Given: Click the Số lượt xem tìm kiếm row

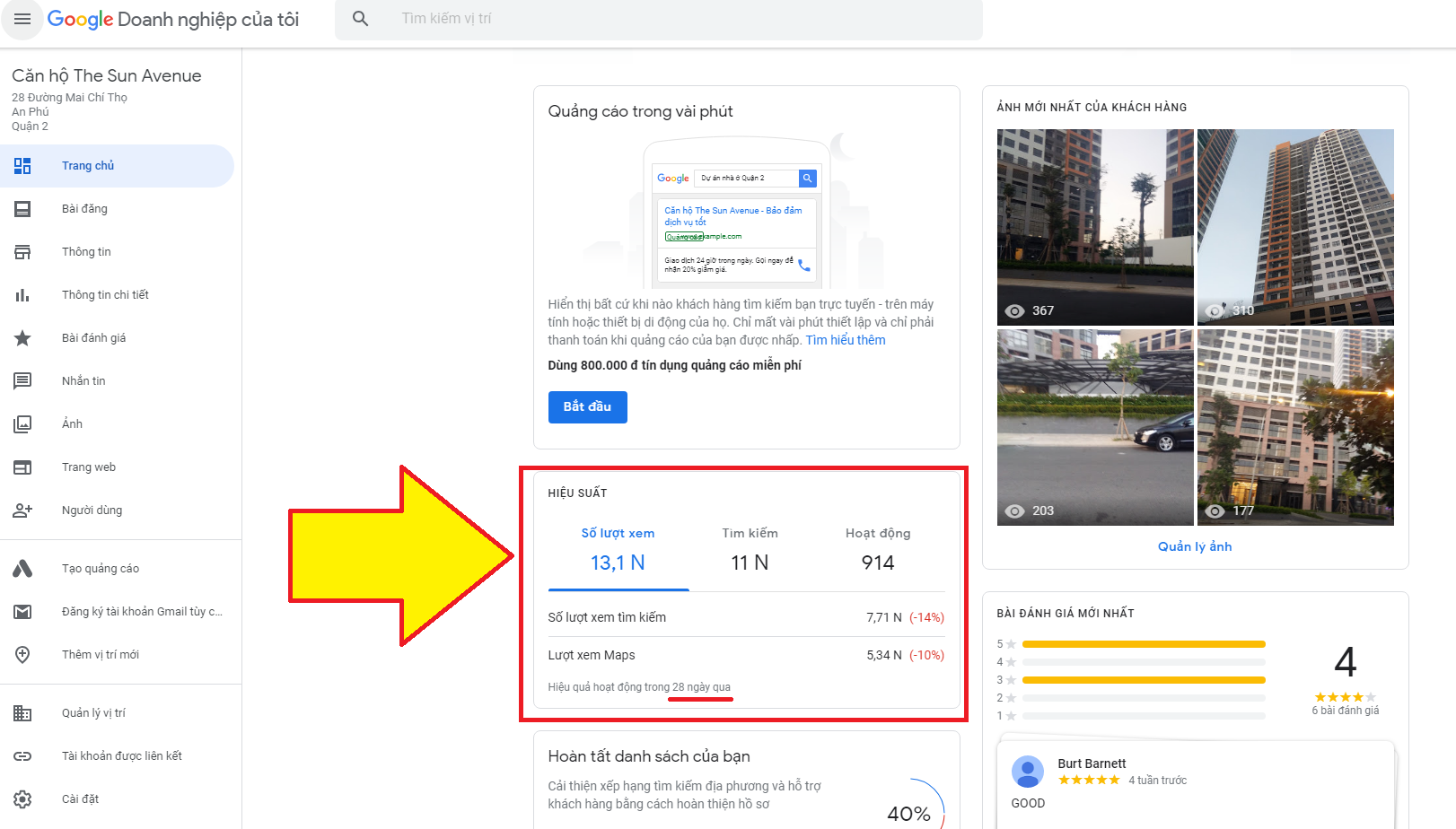Looking at the screenshot, I should click(746, 617).
